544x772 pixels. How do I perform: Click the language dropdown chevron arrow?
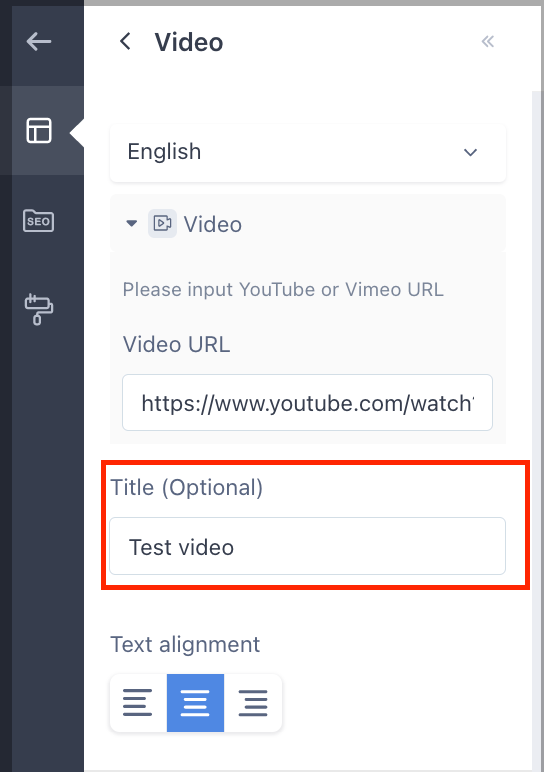pos(471,153)
